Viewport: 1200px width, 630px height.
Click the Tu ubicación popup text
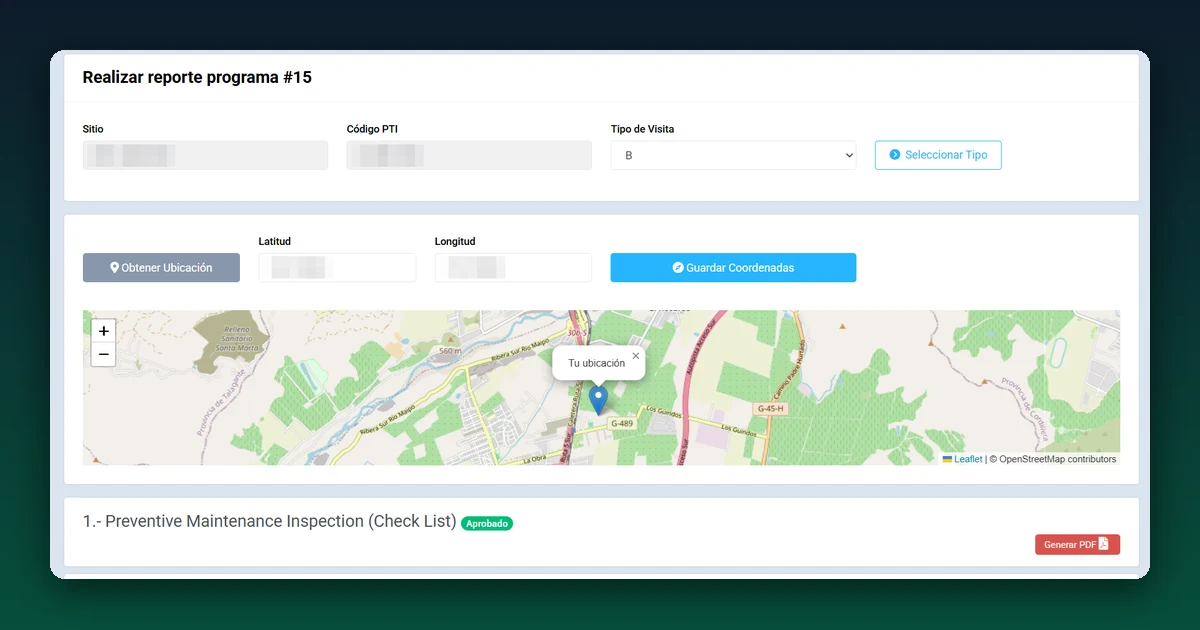596,363
